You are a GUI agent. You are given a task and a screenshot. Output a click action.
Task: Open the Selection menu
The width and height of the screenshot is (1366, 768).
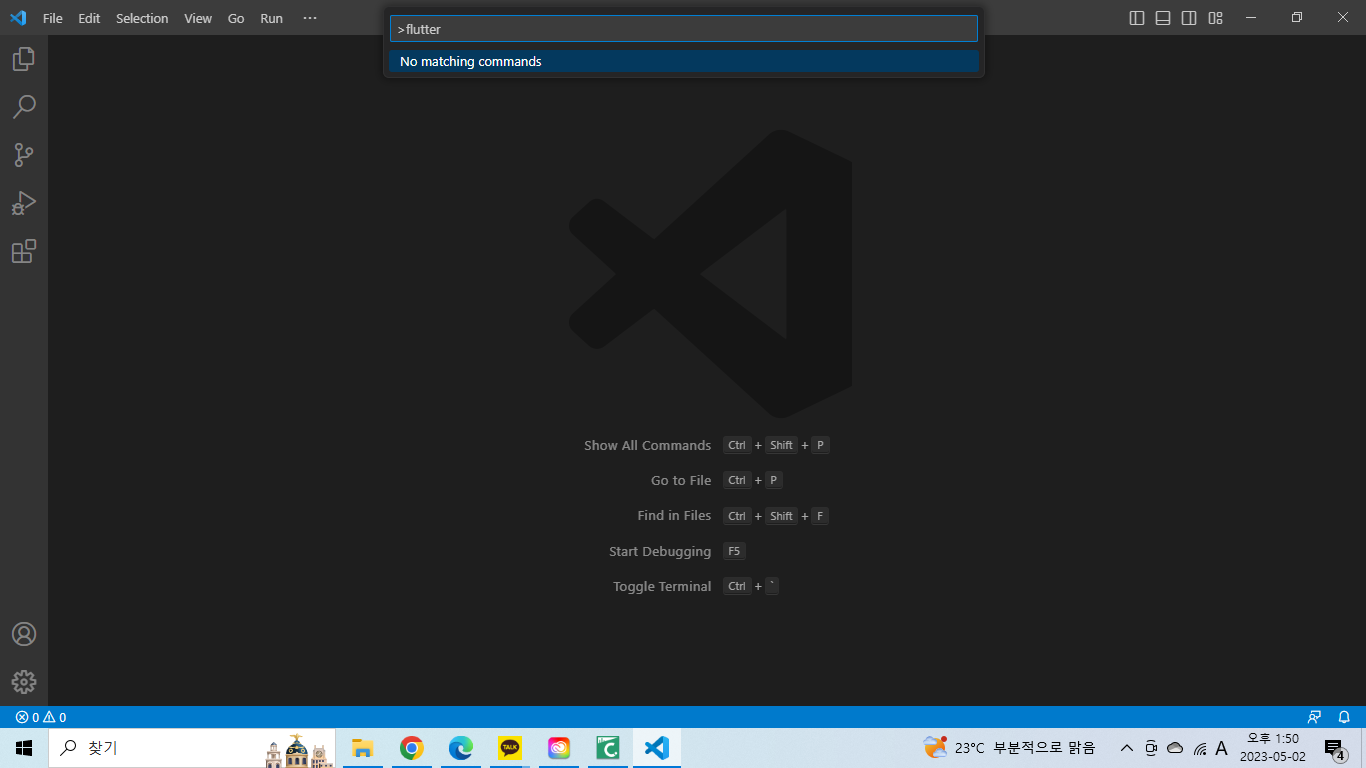click(x=142, y=18)
